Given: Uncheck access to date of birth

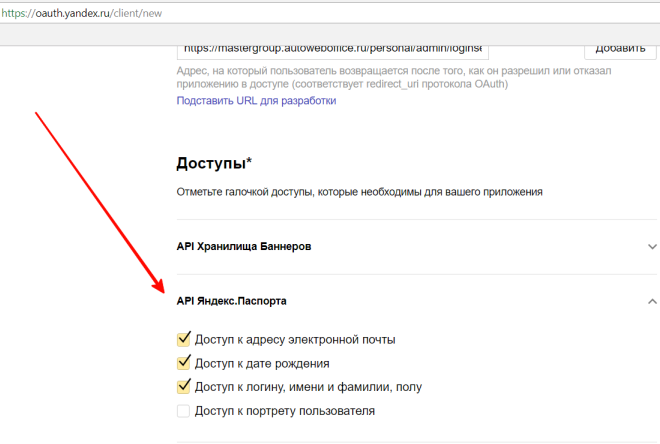Looking at the screenshot, I should click(184, 363).
